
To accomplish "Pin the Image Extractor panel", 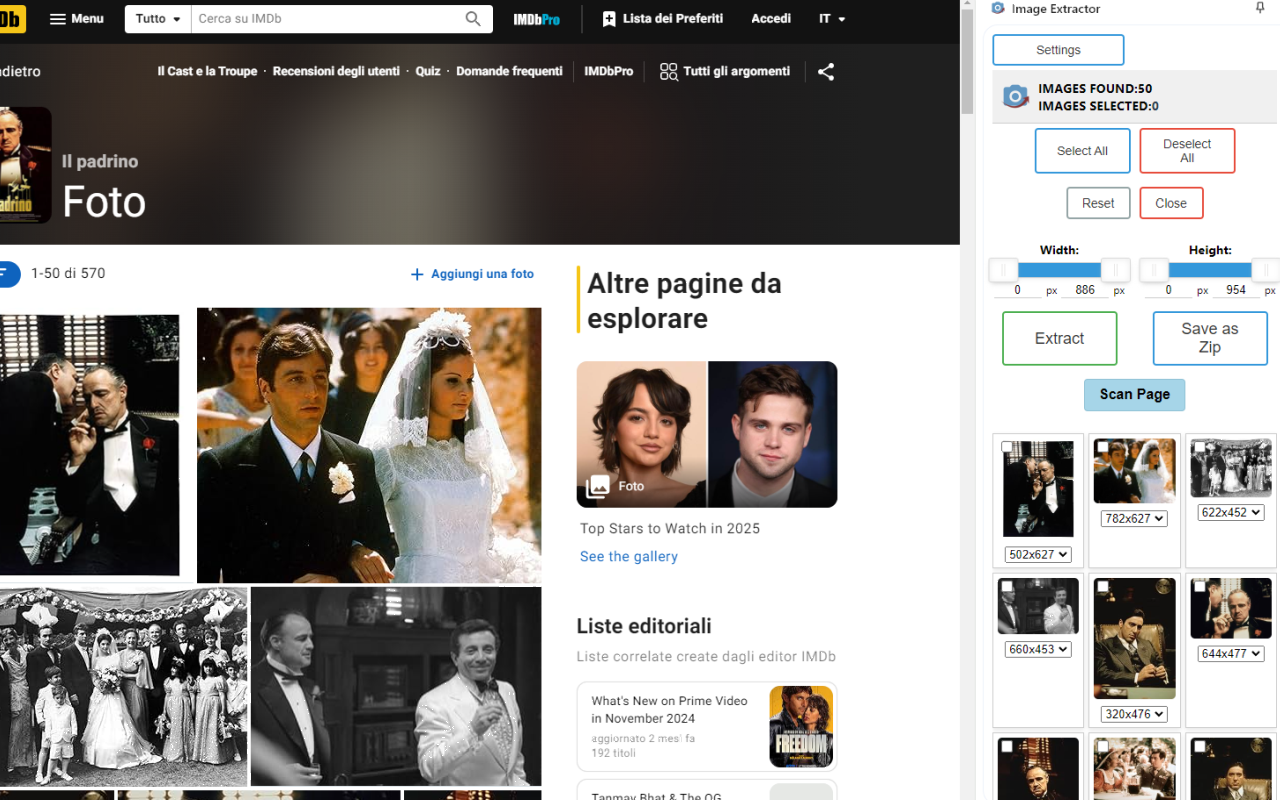I will click(x=1260, y=8).
